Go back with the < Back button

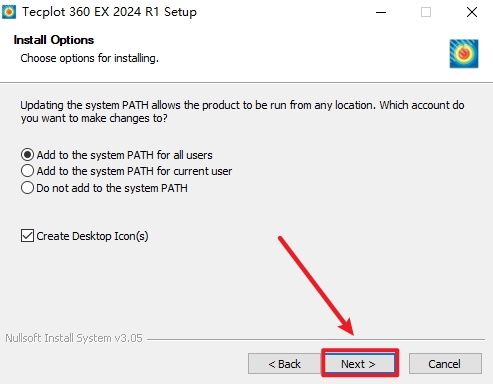(x=284, y=364)
